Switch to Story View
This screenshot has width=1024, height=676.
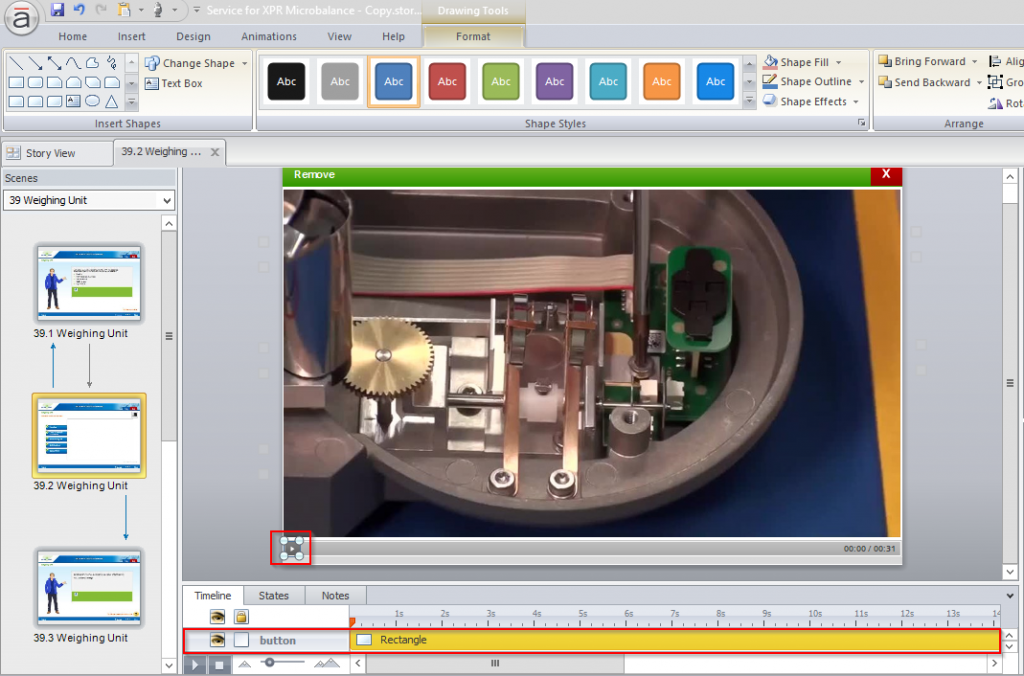(x=50, y=153)
